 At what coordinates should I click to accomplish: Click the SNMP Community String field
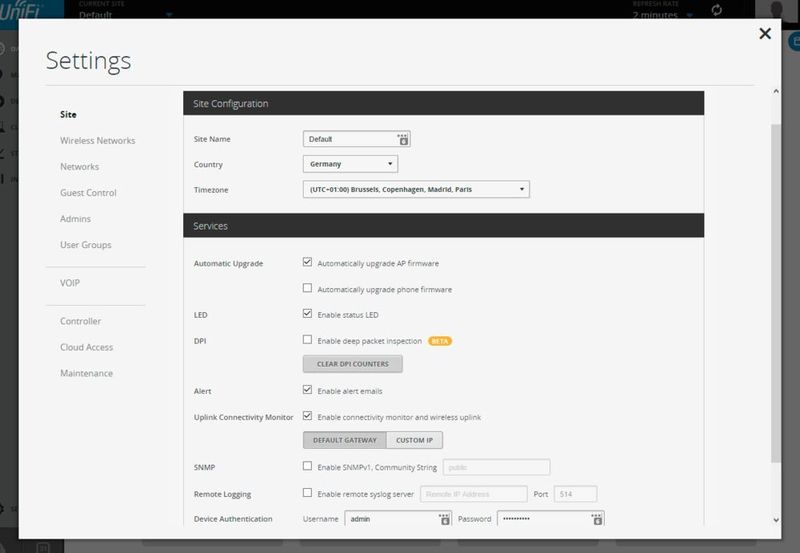(x=496, y=467)
